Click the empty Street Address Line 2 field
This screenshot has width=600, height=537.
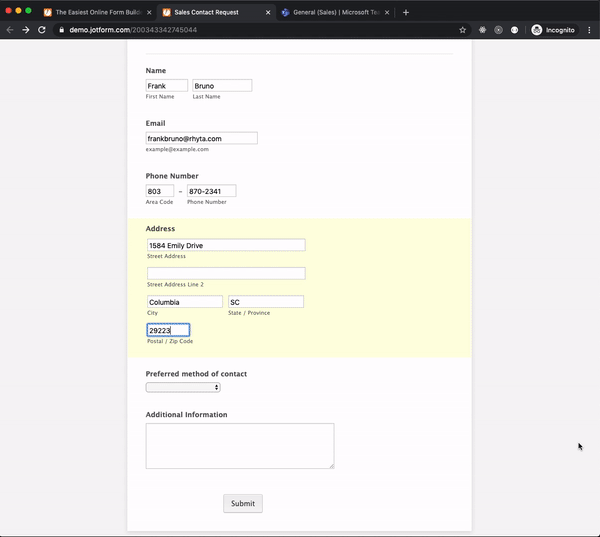[x=226, y=273]
